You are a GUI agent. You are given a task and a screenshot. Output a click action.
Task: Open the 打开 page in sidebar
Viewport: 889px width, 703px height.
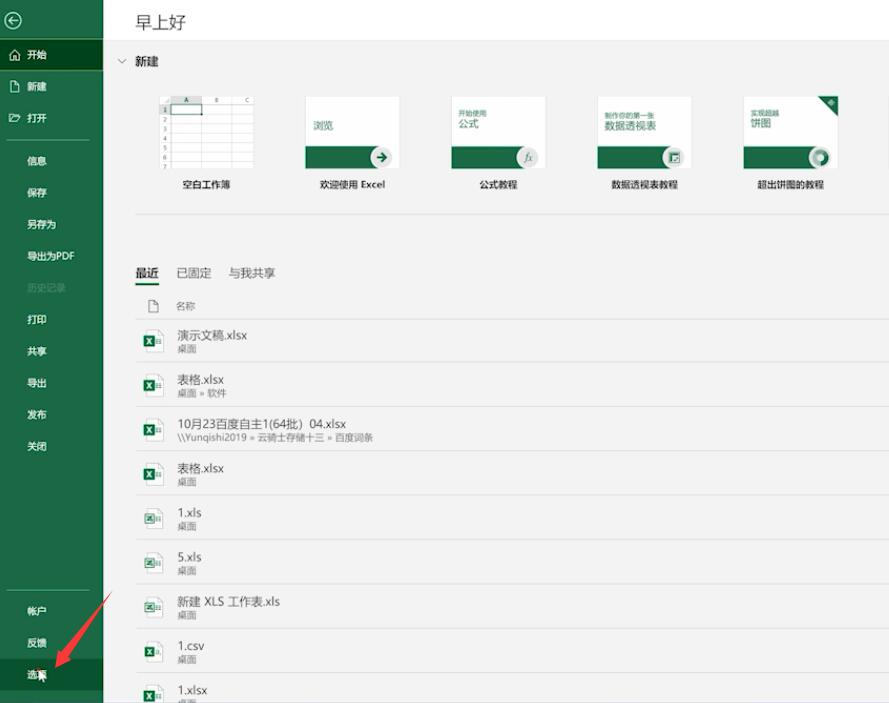52,118
